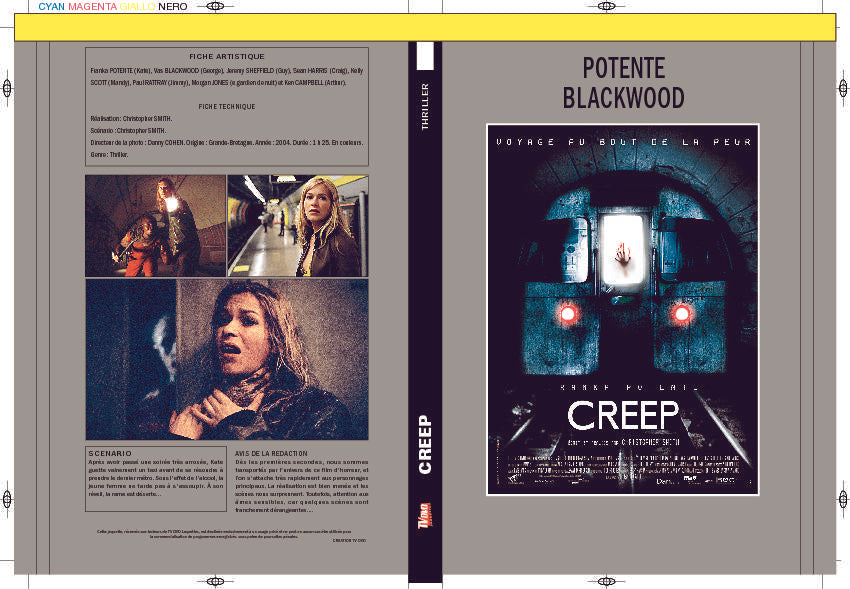Screen dimensions: 850x589
Task: Click the yellow banner strip at the top
Action: (x=425, y=27)
